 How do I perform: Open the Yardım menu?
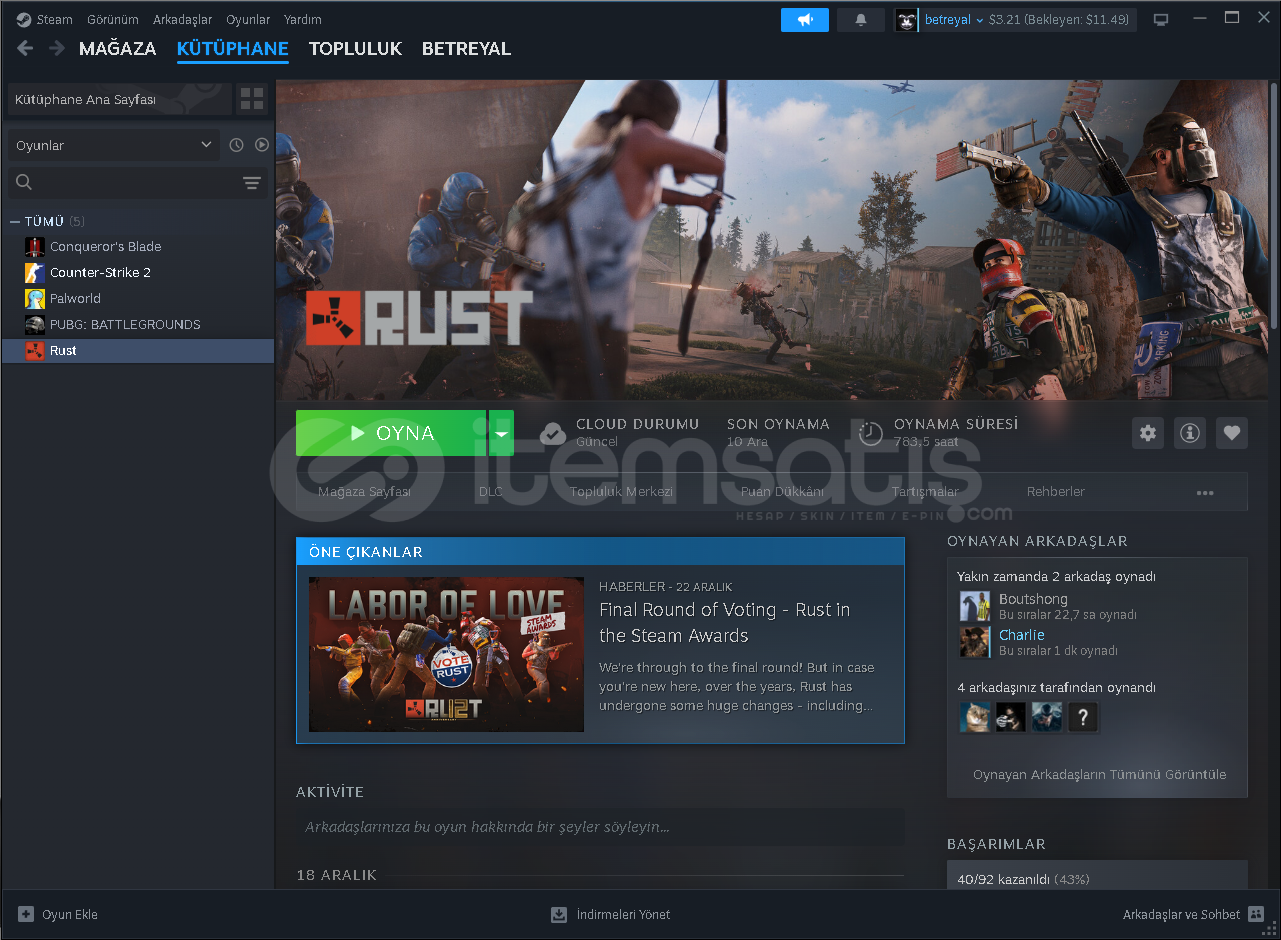[x=303, y=19]
